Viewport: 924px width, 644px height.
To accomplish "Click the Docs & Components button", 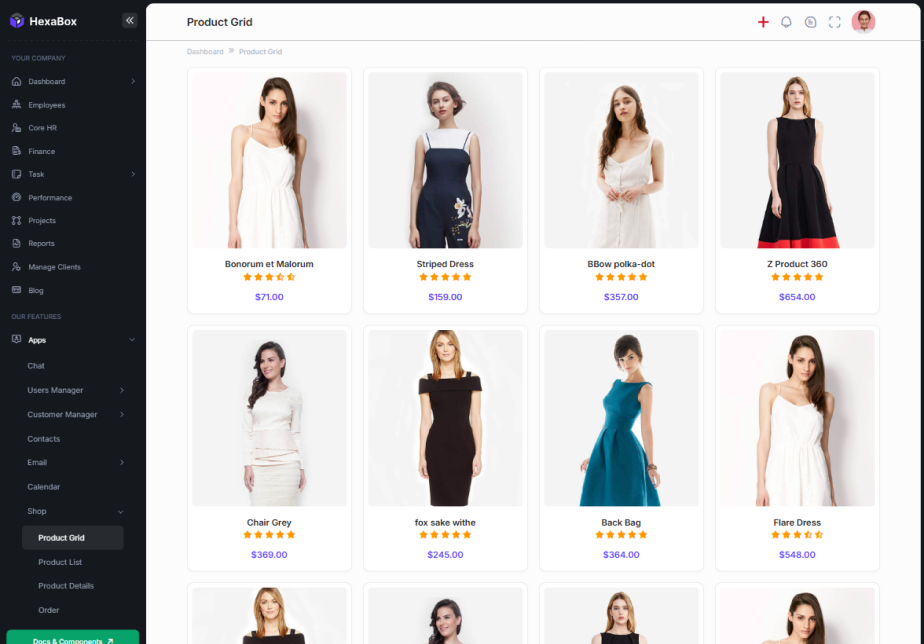I will (73, 638).
